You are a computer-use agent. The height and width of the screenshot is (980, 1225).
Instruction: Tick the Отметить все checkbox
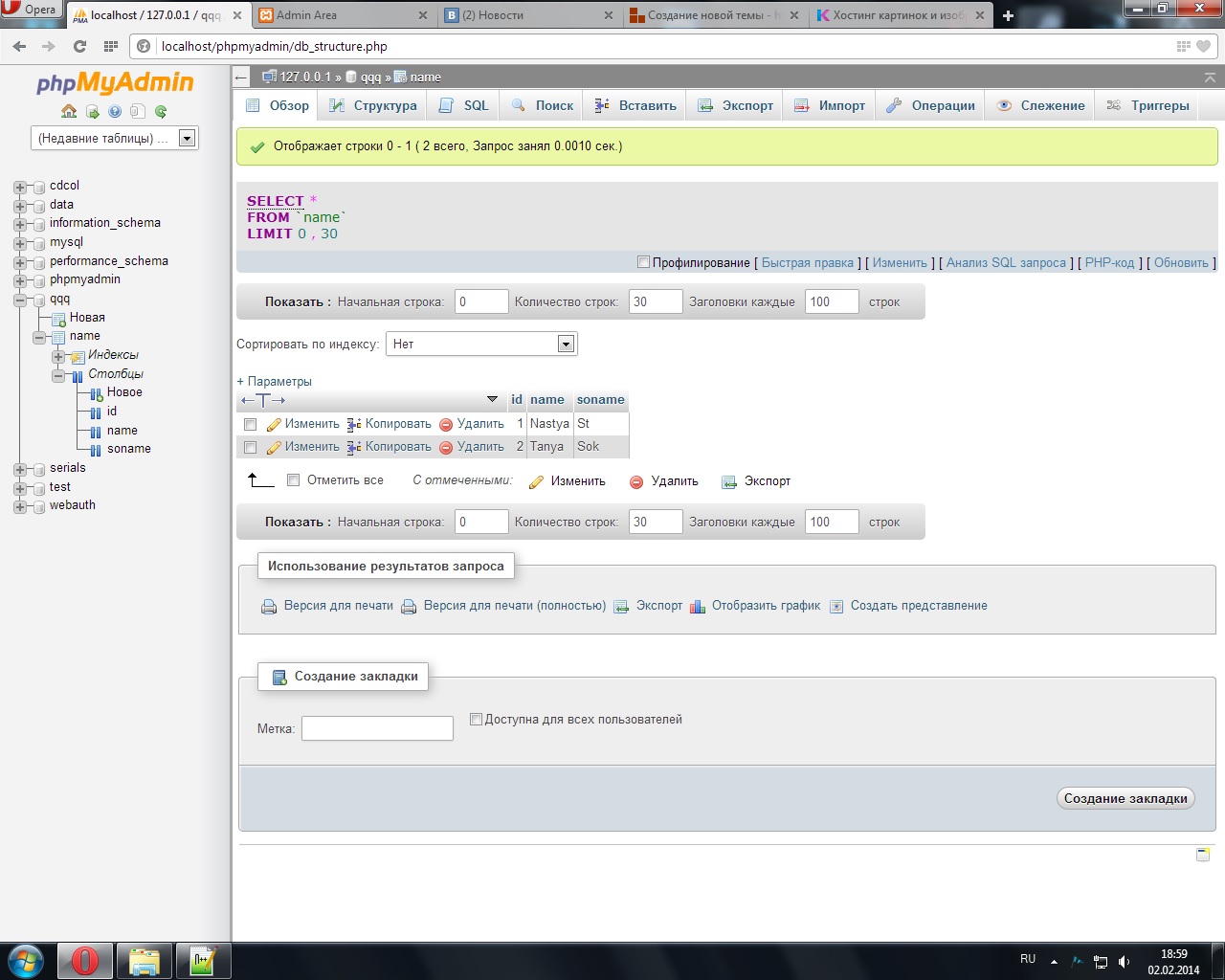pos(294,480)
